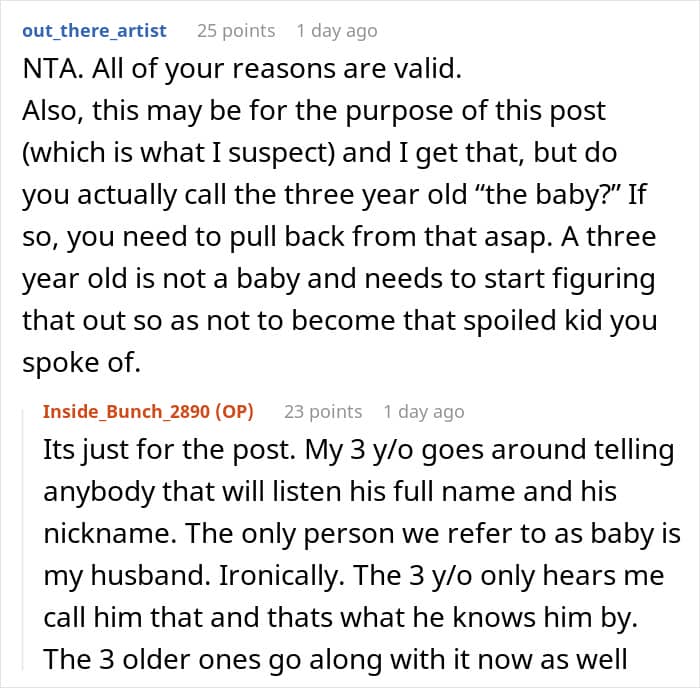Open Inside_Bunch_2890 (OP) profile link
This screenshot has width=700, height=688.
pos(148,411)
